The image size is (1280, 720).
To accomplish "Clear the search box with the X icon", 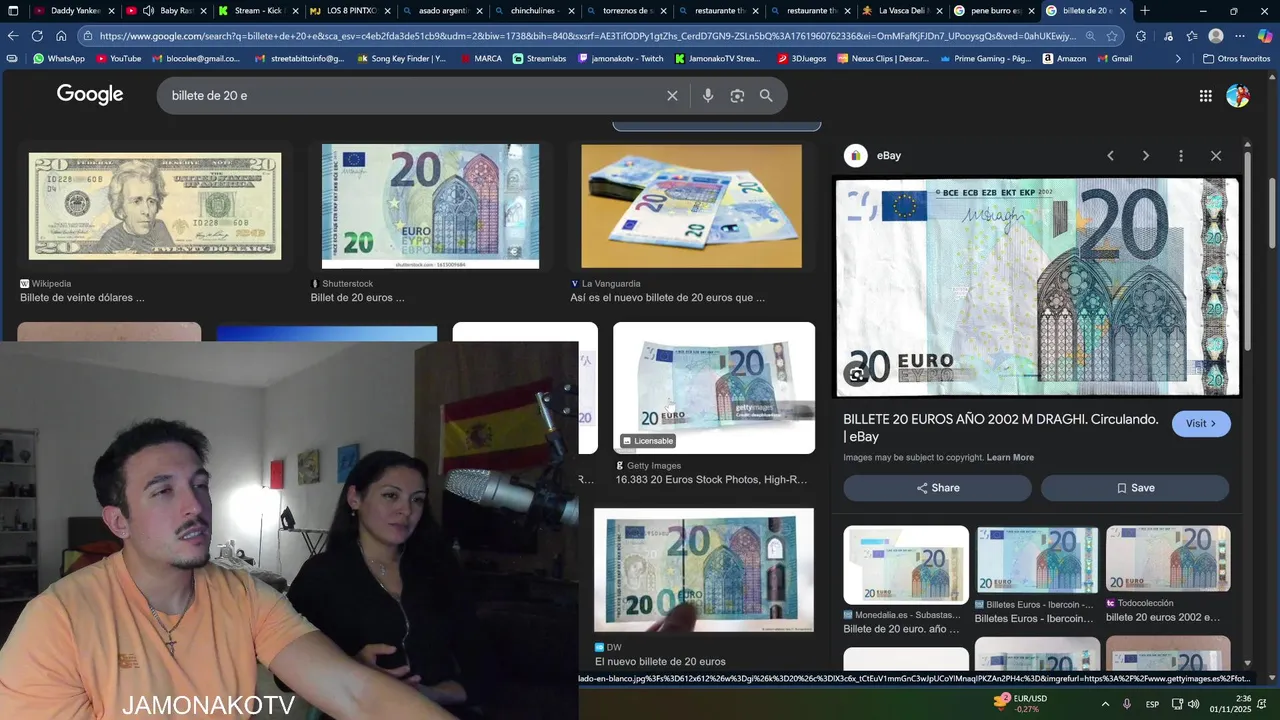I will point(672,96).
